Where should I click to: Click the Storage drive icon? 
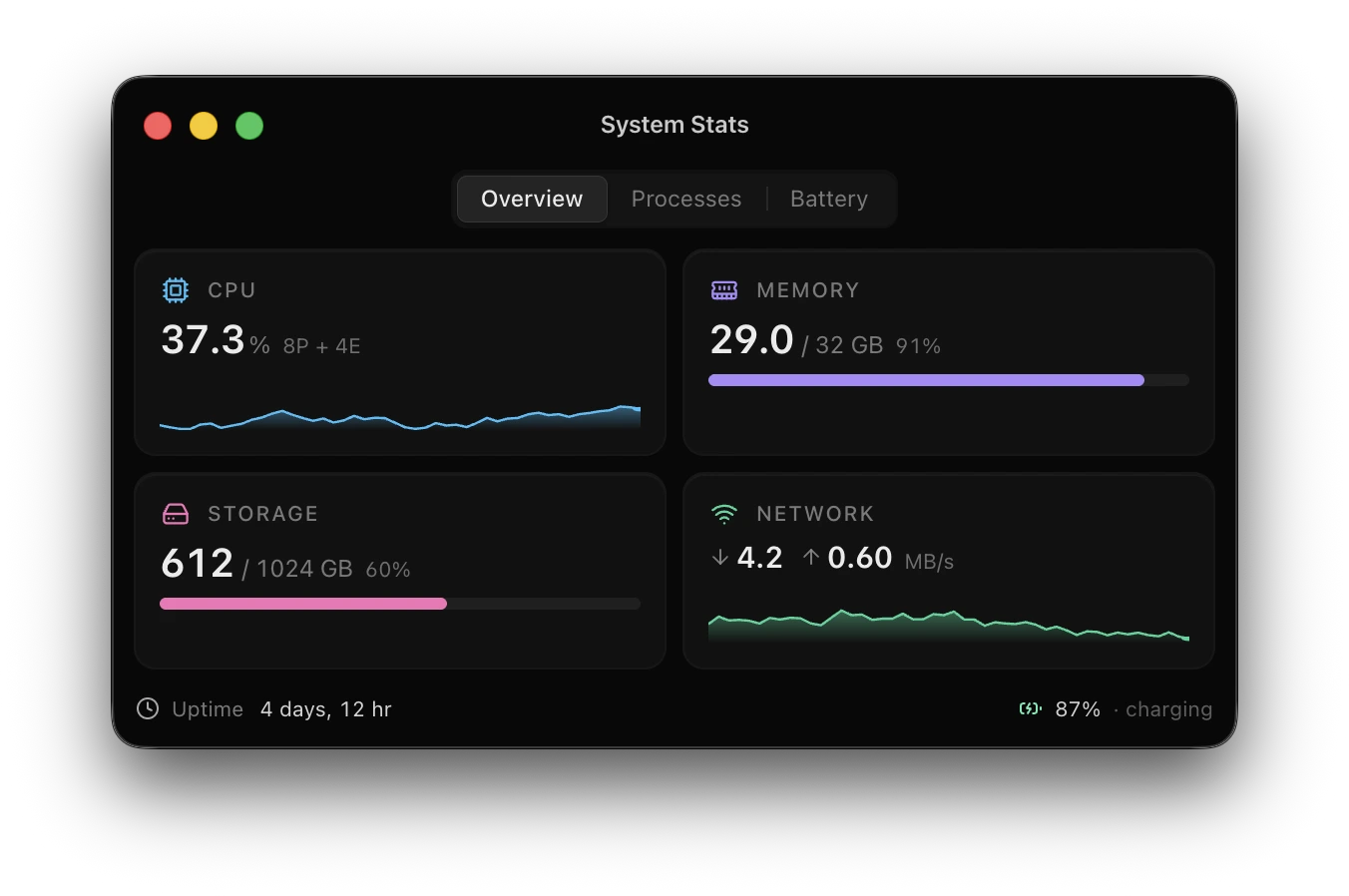(x=176, y=514)
